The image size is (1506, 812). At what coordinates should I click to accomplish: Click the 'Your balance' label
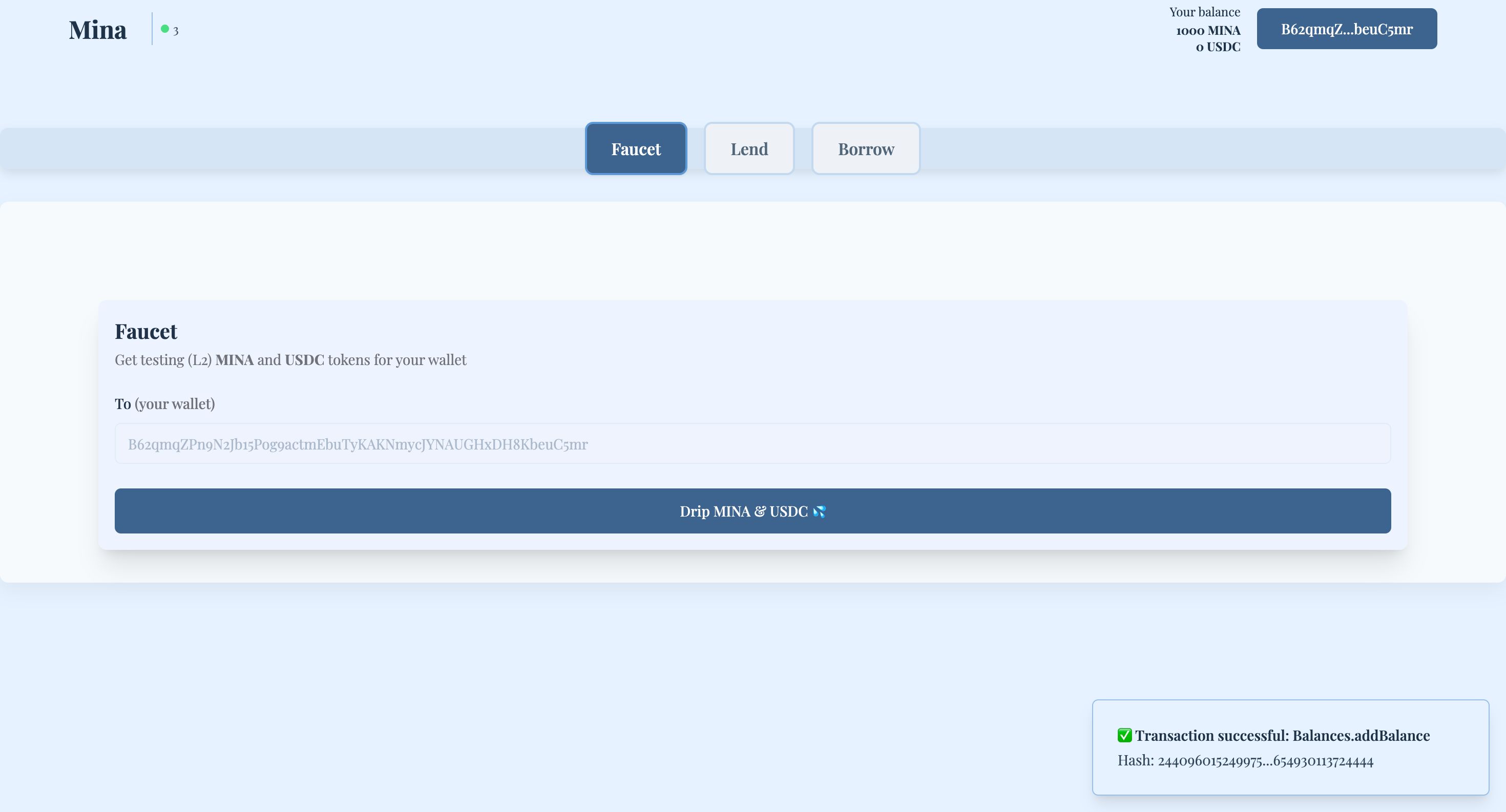click(x=1204, y=12)
